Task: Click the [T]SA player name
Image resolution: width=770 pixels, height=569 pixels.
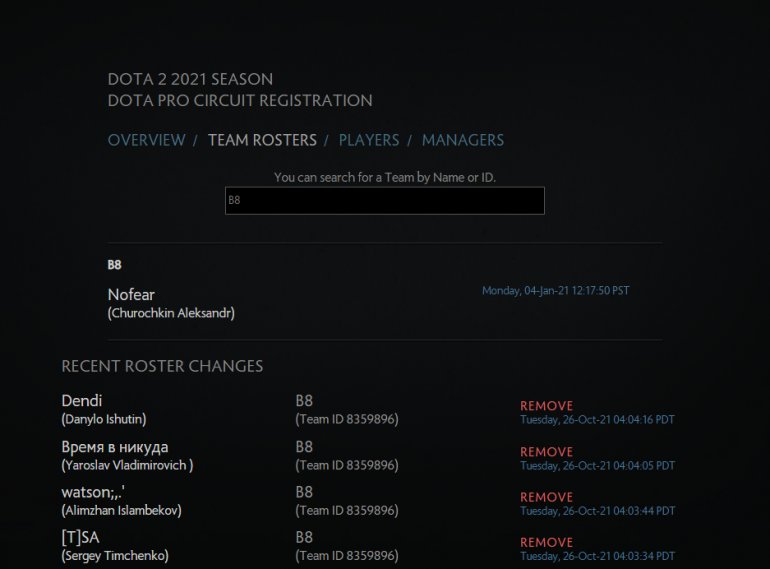Action: [80, 538]
